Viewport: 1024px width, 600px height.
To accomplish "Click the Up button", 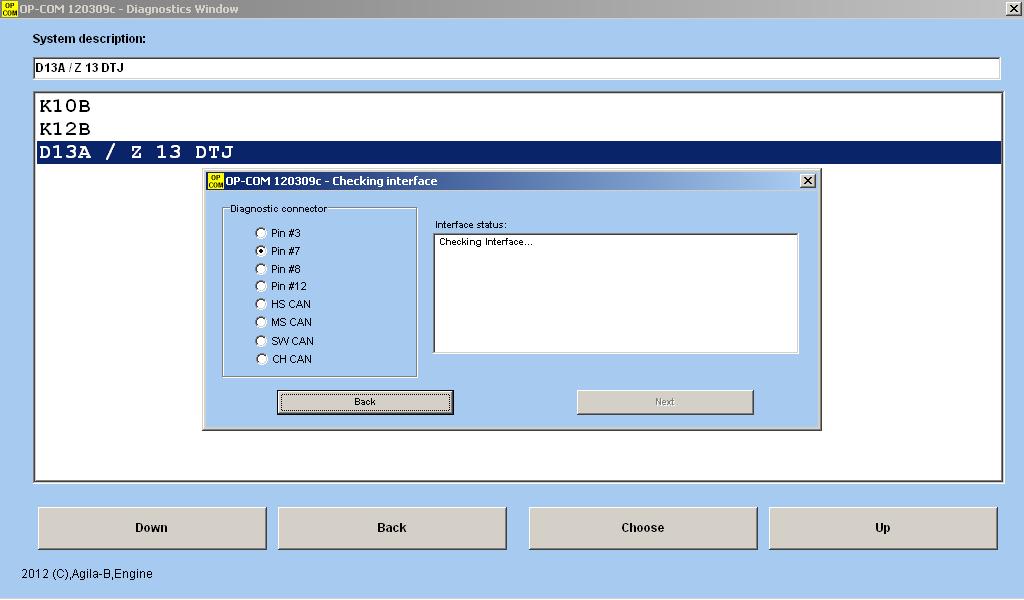I will pos(883,528).
